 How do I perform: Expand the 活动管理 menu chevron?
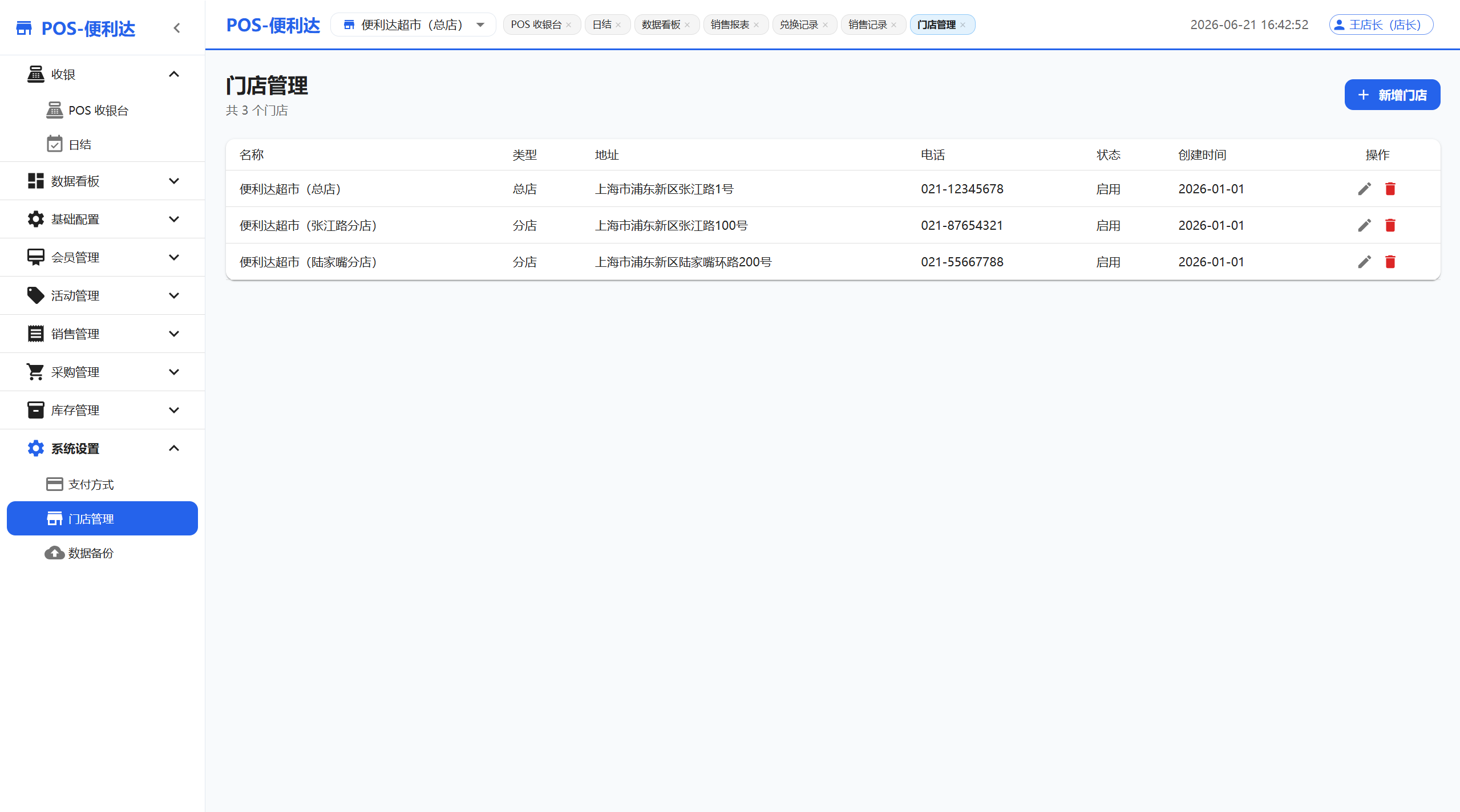[x=174, y=295]
